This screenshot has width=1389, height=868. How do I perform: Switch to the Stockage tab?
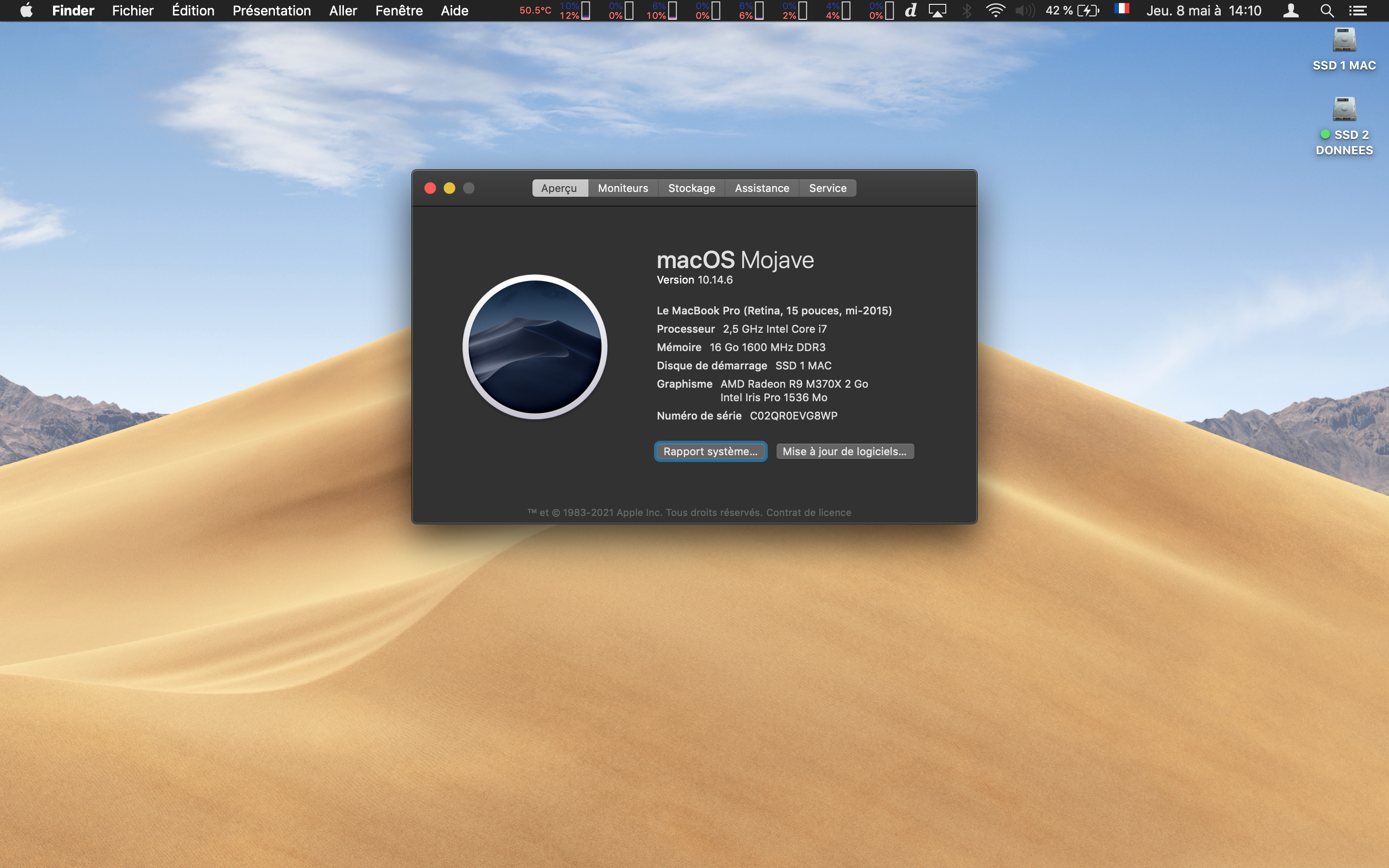pyautogui.click(x=692, y=188)
